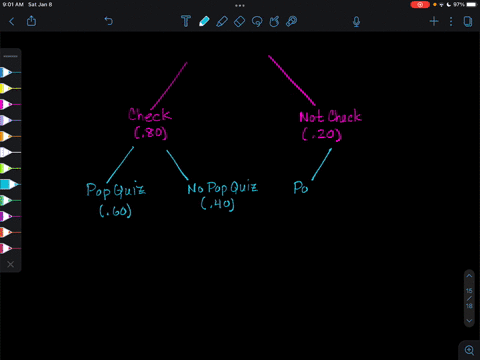Pick the purple pen
Screen dimensions: 480x360
[9, 216]
